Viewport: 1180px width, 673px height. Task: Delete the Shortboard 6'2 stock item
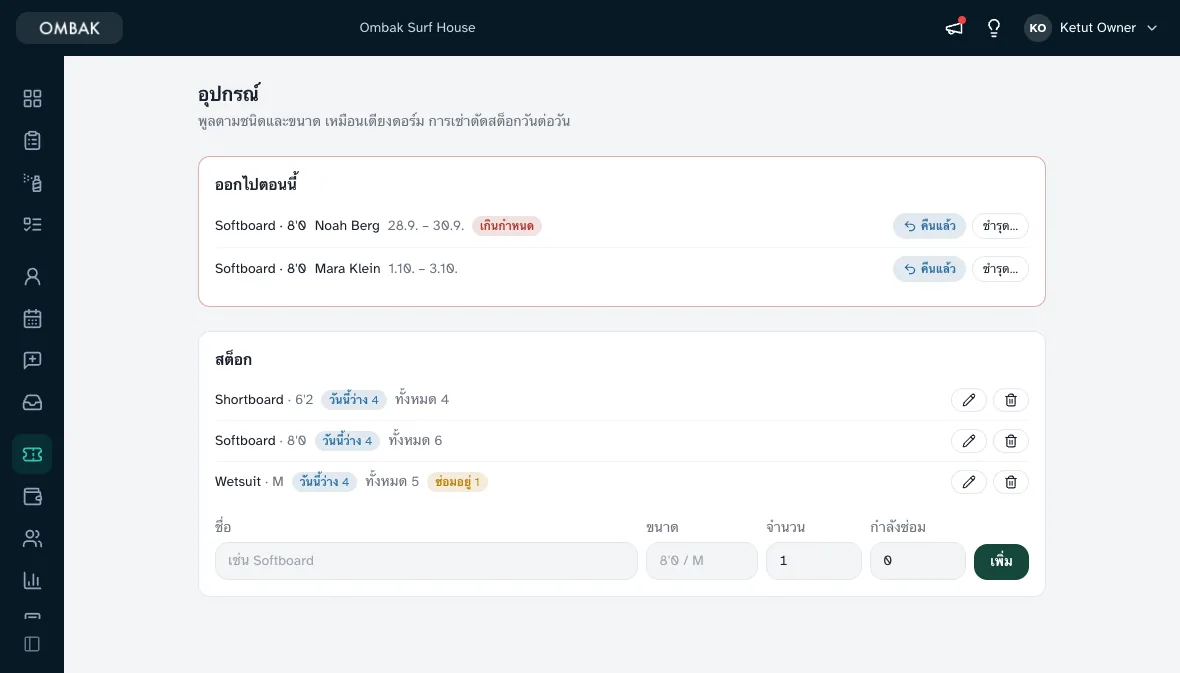pyautogui.click(x=1011, y=400)
